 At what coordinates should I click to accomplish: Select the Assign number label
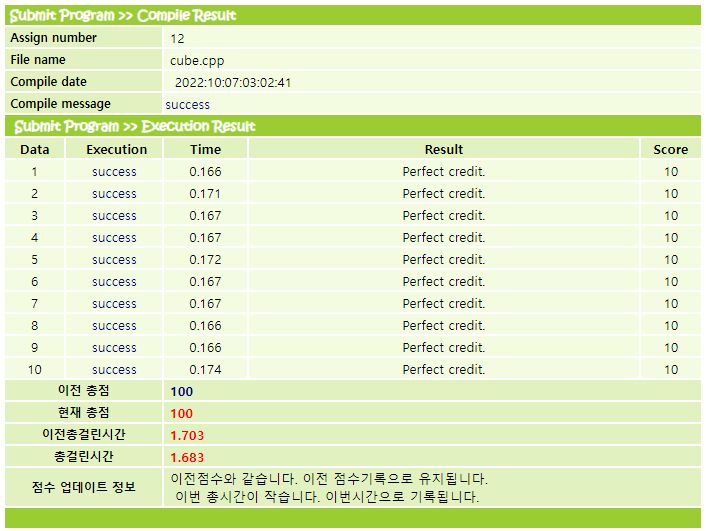click(x=53, y=38)
